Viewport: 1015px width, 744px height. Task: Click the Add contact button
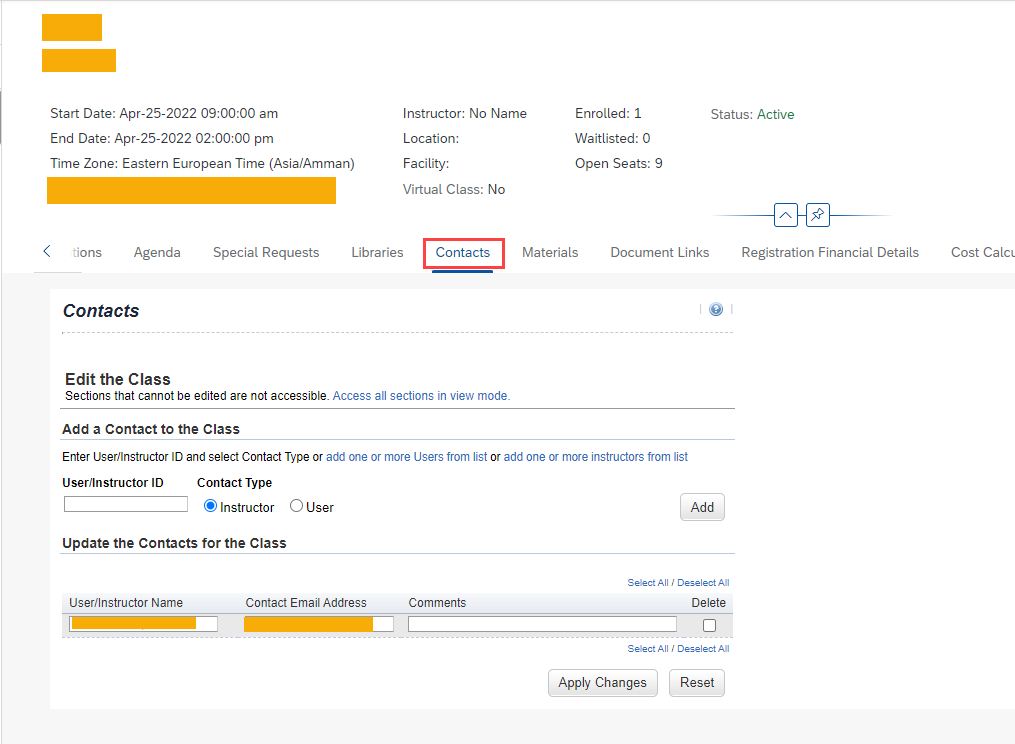point(702,507)
